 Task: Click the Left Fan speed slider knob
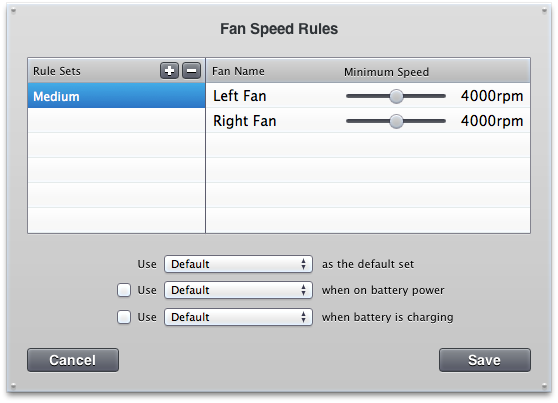pyautogui.click(x=396, y=96)
